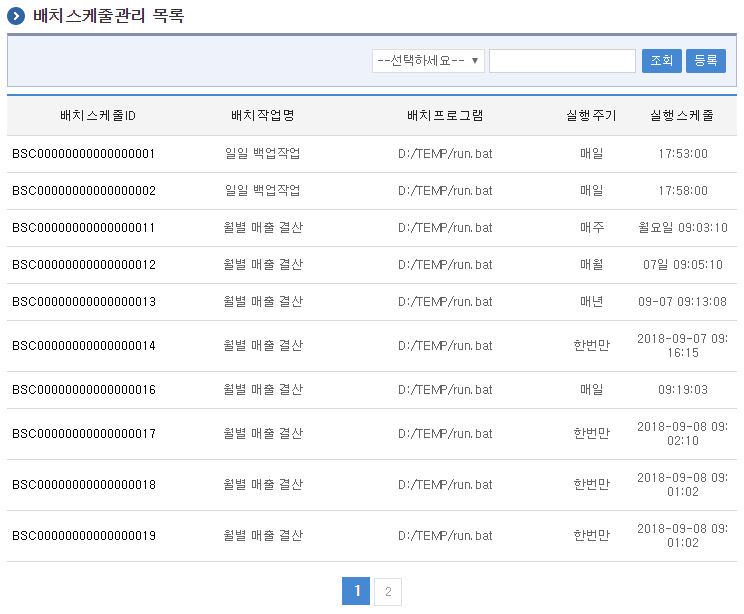This screenshot has height=614, width=744.
Task: Click the circular arrow icon beside the title
Action: tap(16, 16)
